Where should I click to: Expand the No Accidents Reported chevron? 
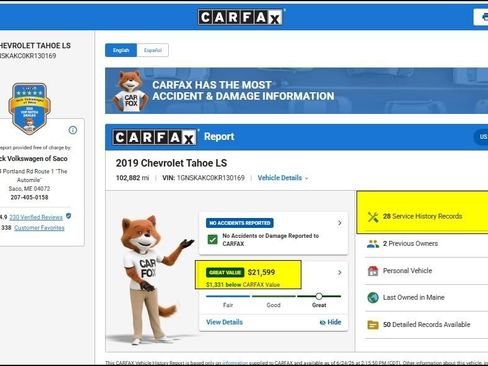tap(340, 223)
